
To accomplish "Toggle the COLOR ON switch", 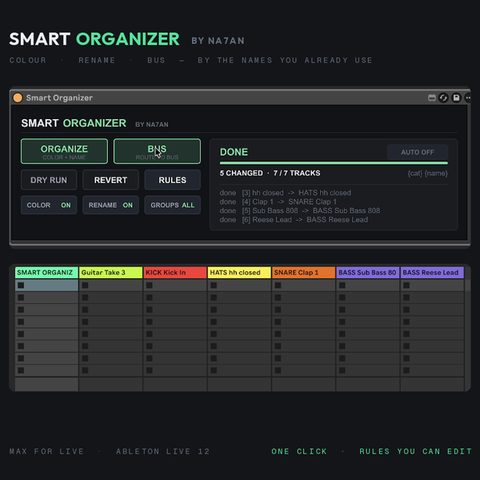I will [49, 205].
